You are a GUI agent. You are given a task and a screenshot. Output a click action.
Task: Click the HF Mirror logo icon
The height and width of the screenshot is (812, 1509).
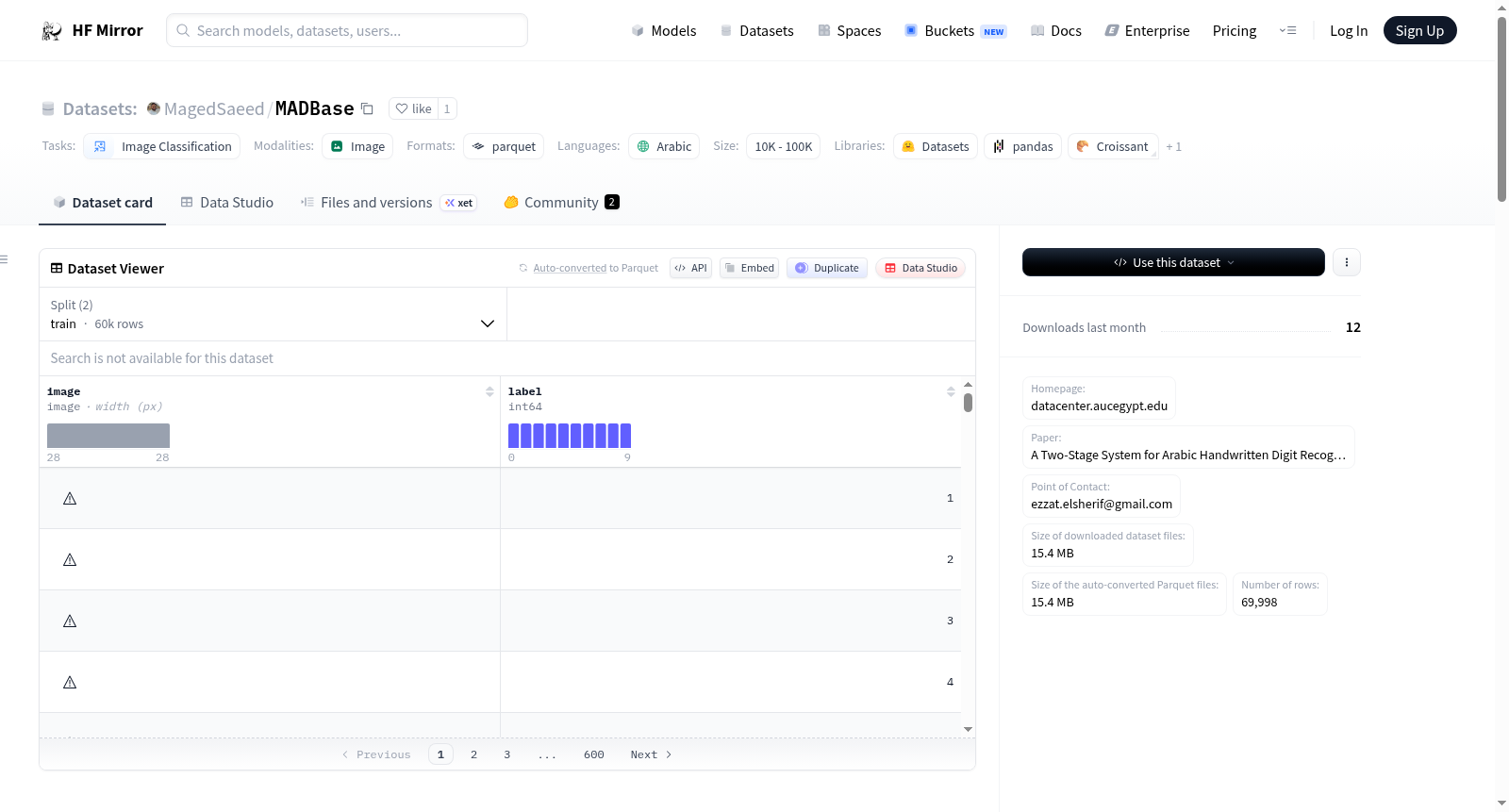pyautogui.click(x=52, y=31)
